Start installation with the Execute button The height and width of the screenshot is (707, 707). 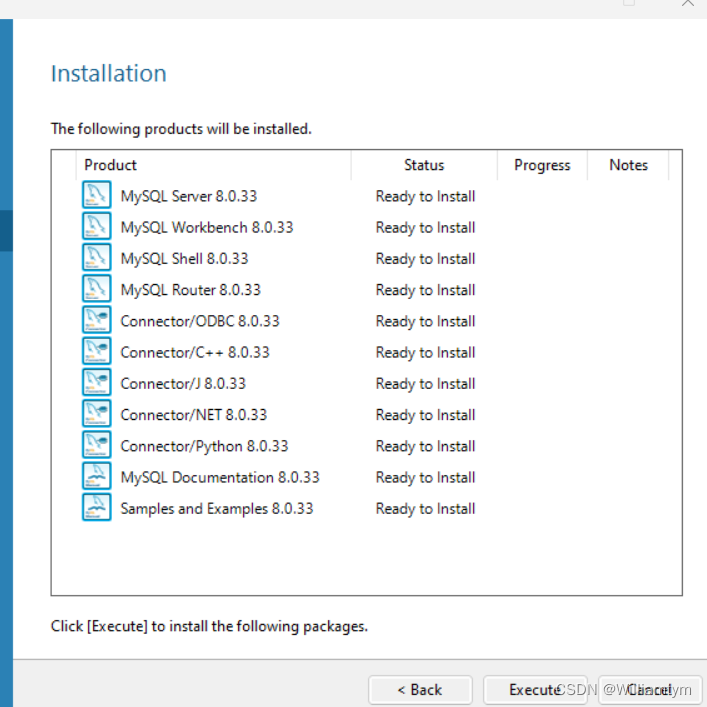535,690
